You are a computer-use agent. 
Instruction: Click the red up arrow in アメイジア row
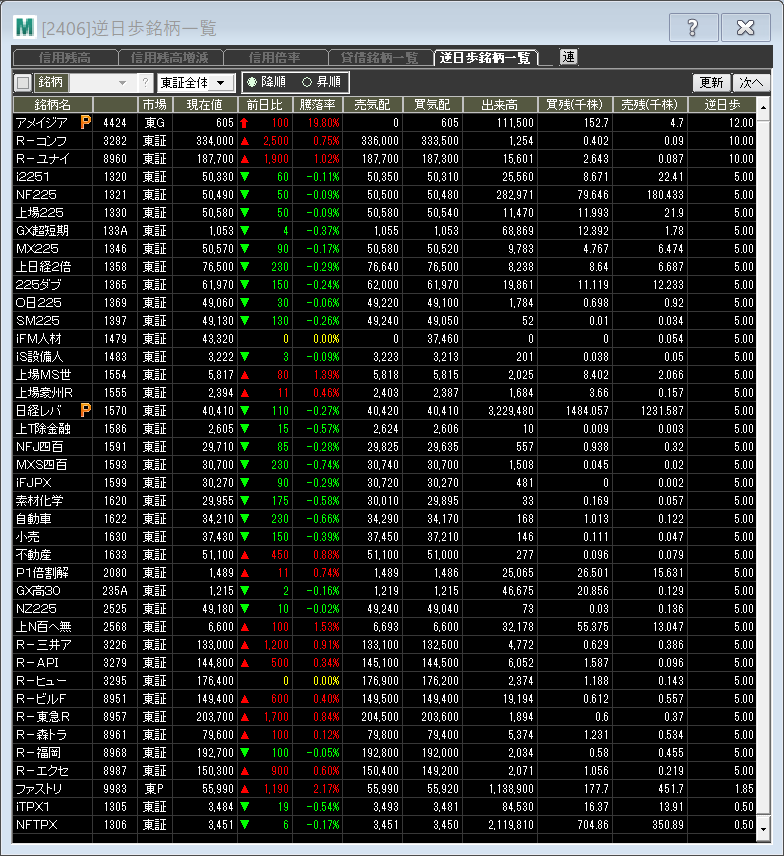pyautogui.click(x=243, y=122)
